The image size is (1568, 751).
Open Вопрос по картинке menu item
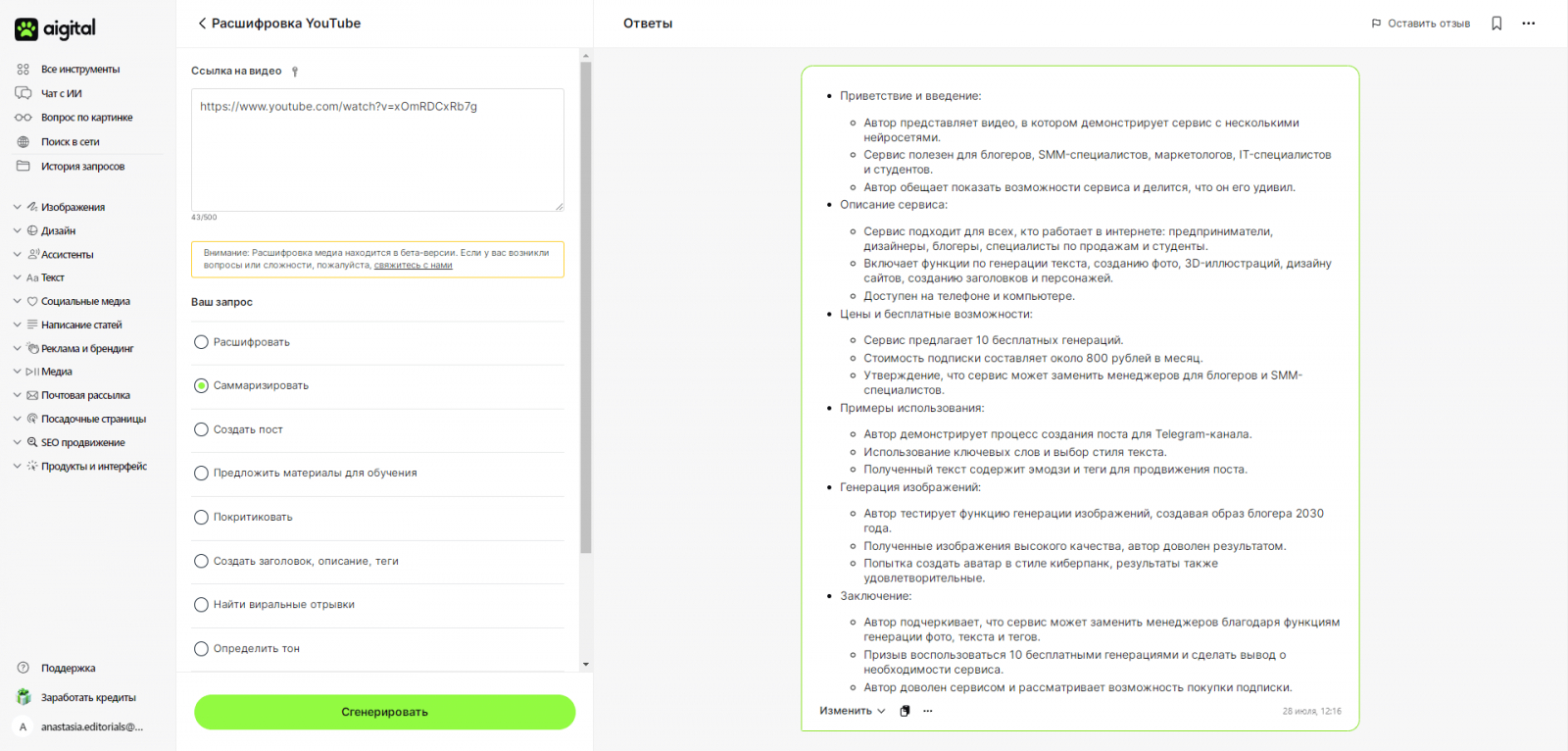pos(86,118)
